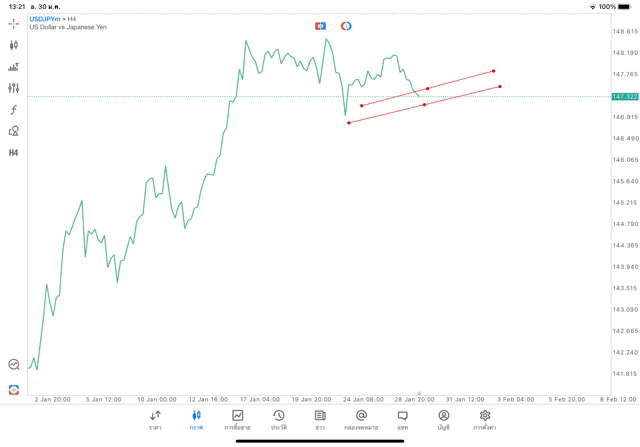Open the แชท (Chat) tab
The width and height of the screenshot is (640, 447).
402,419
